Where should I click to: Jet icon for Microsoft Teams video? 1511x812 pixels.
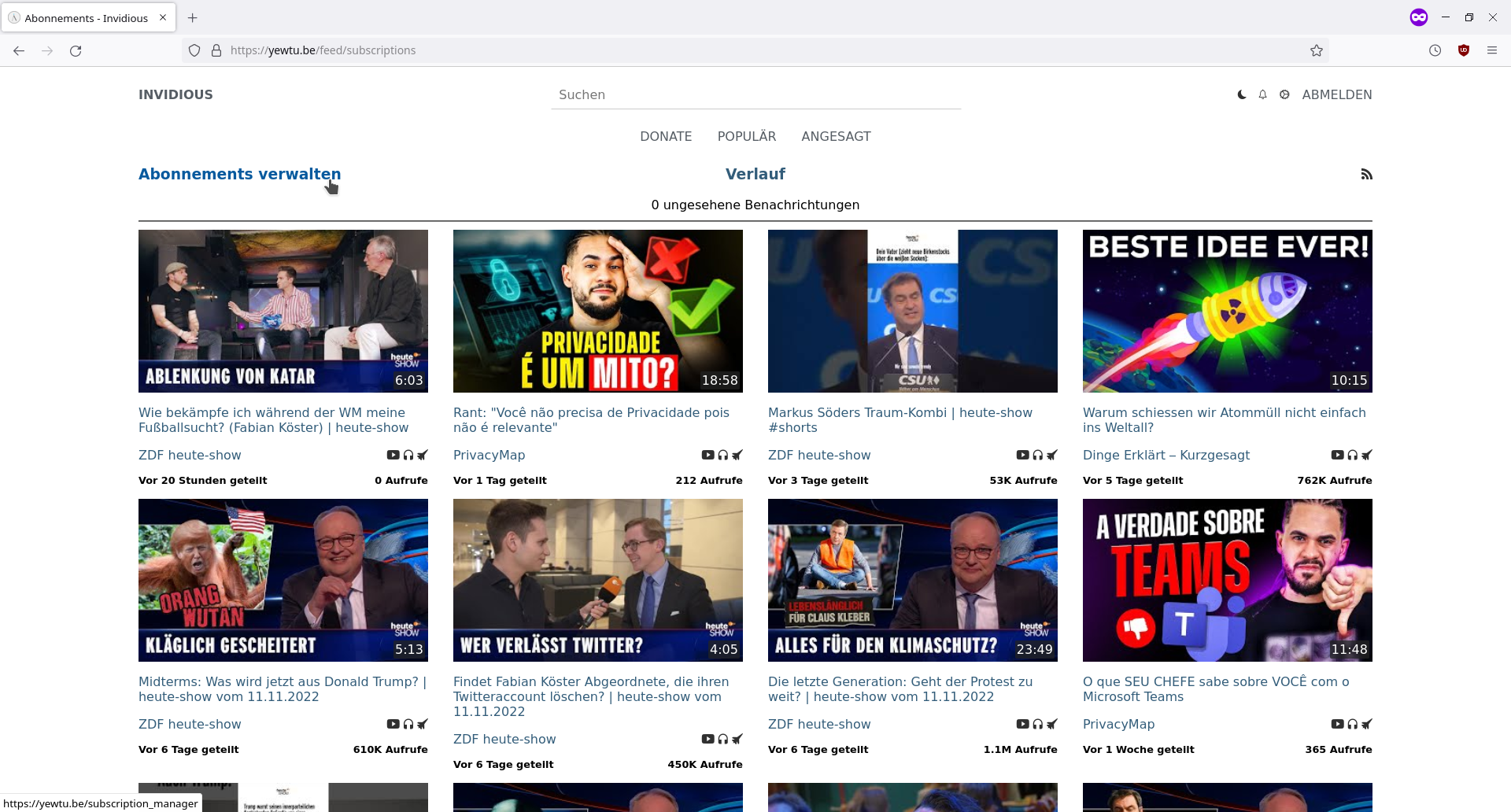coord(1367,724)
